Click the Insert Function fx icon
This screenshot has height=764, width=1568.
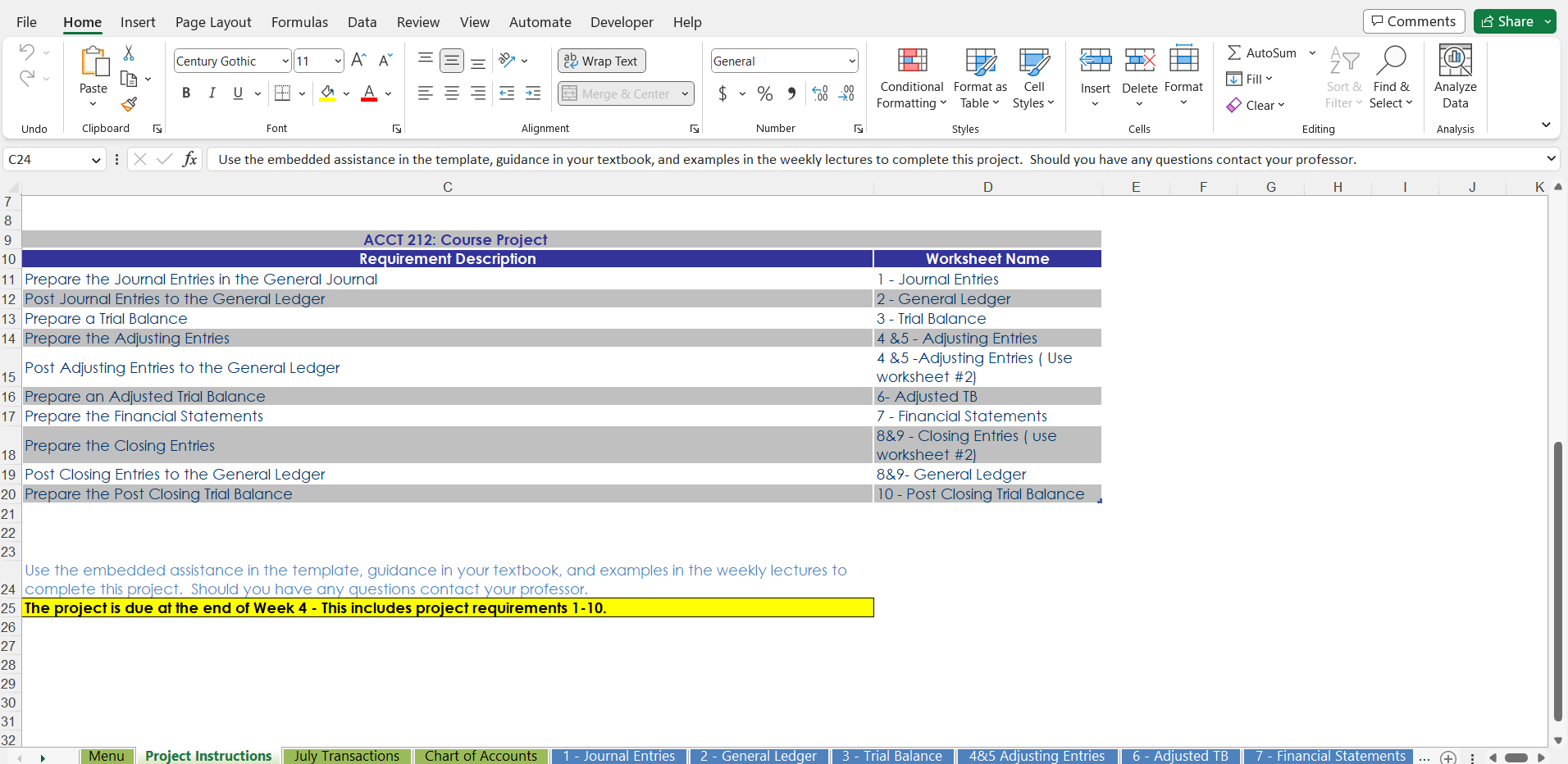[189, 159]
